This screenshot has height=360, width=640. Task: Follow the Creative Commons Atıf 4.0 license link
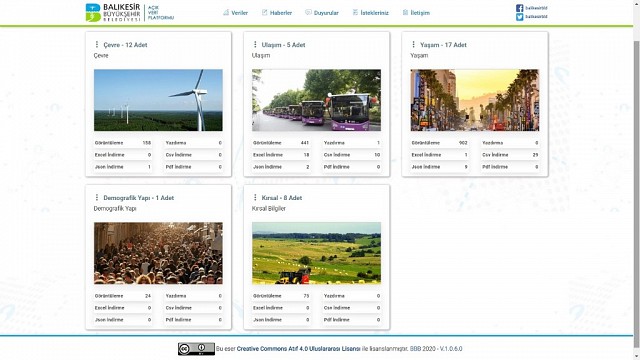pos(299,349)
